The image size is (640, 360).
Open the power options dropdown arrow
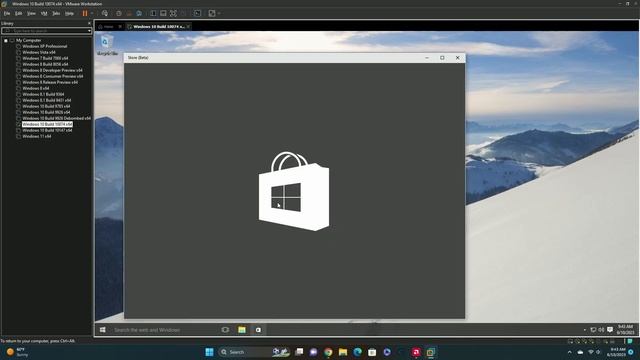92,13
